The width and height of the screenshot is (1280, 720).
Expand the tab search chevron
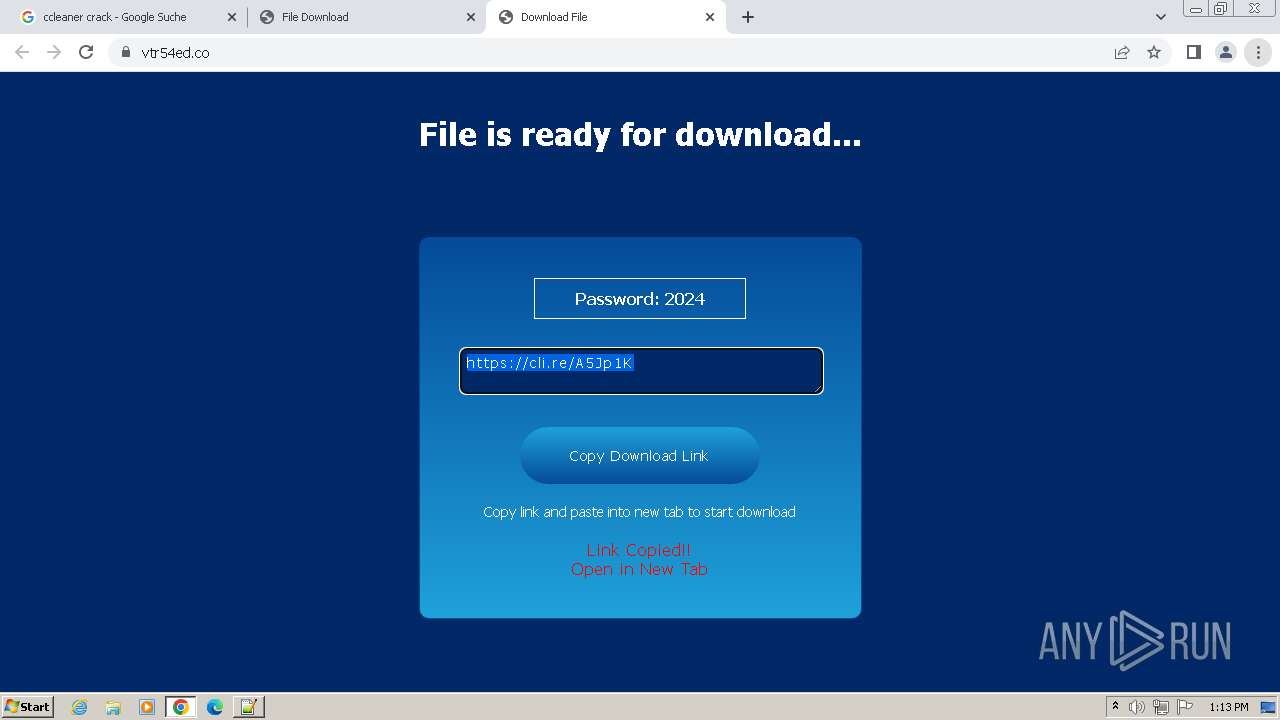click(1160, 17)
